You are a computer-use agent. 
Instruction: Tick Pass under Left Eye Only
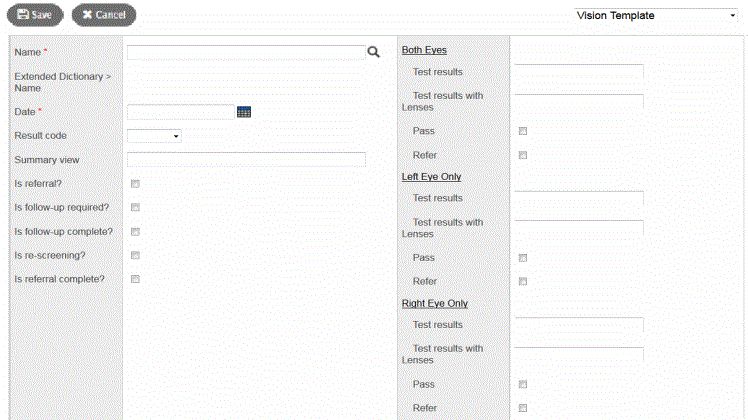523,258
